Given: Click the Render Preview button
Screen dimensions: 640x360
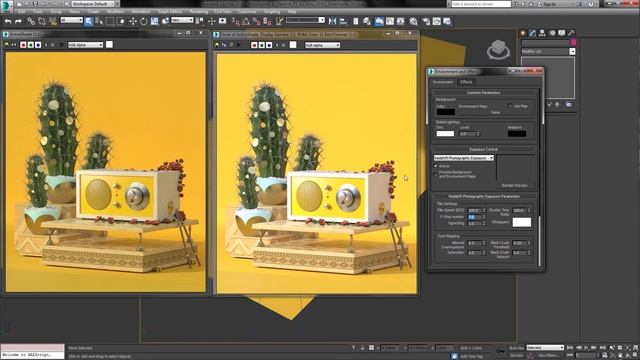Looking at the screenshot, I should (x=515, y=186).
